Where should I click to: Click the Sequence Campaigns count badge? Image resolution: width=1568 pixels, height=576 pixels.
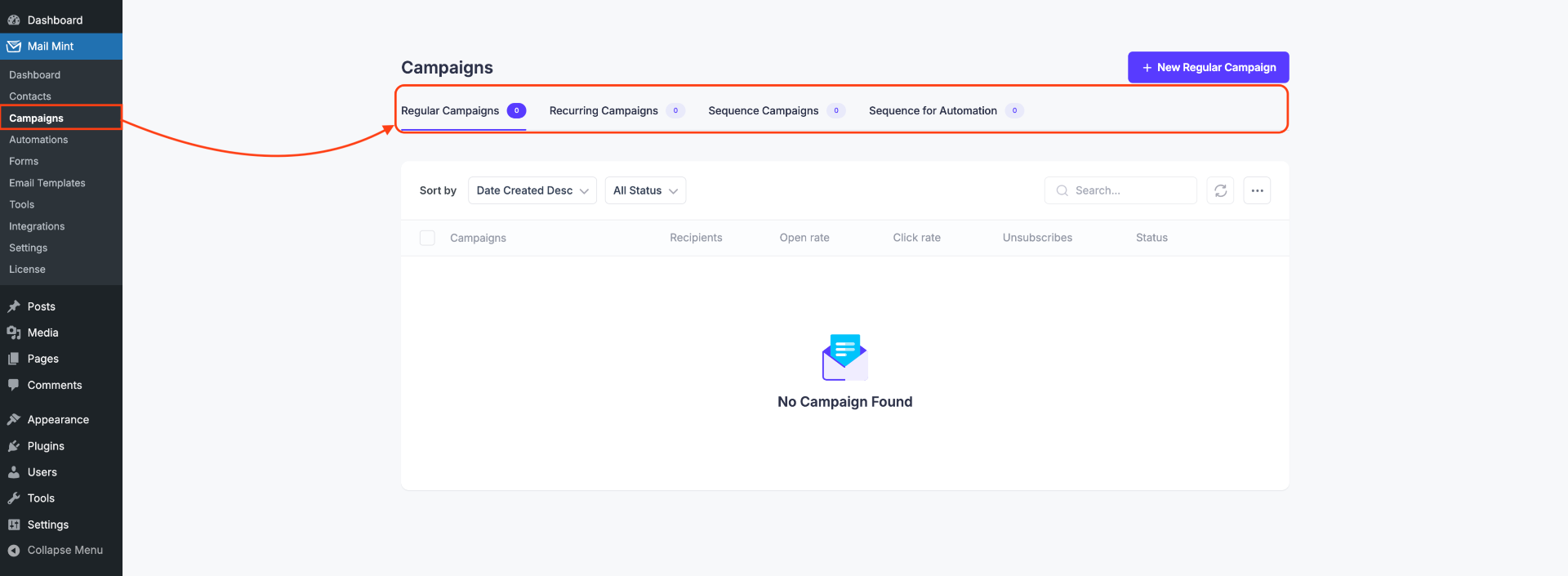835,111
